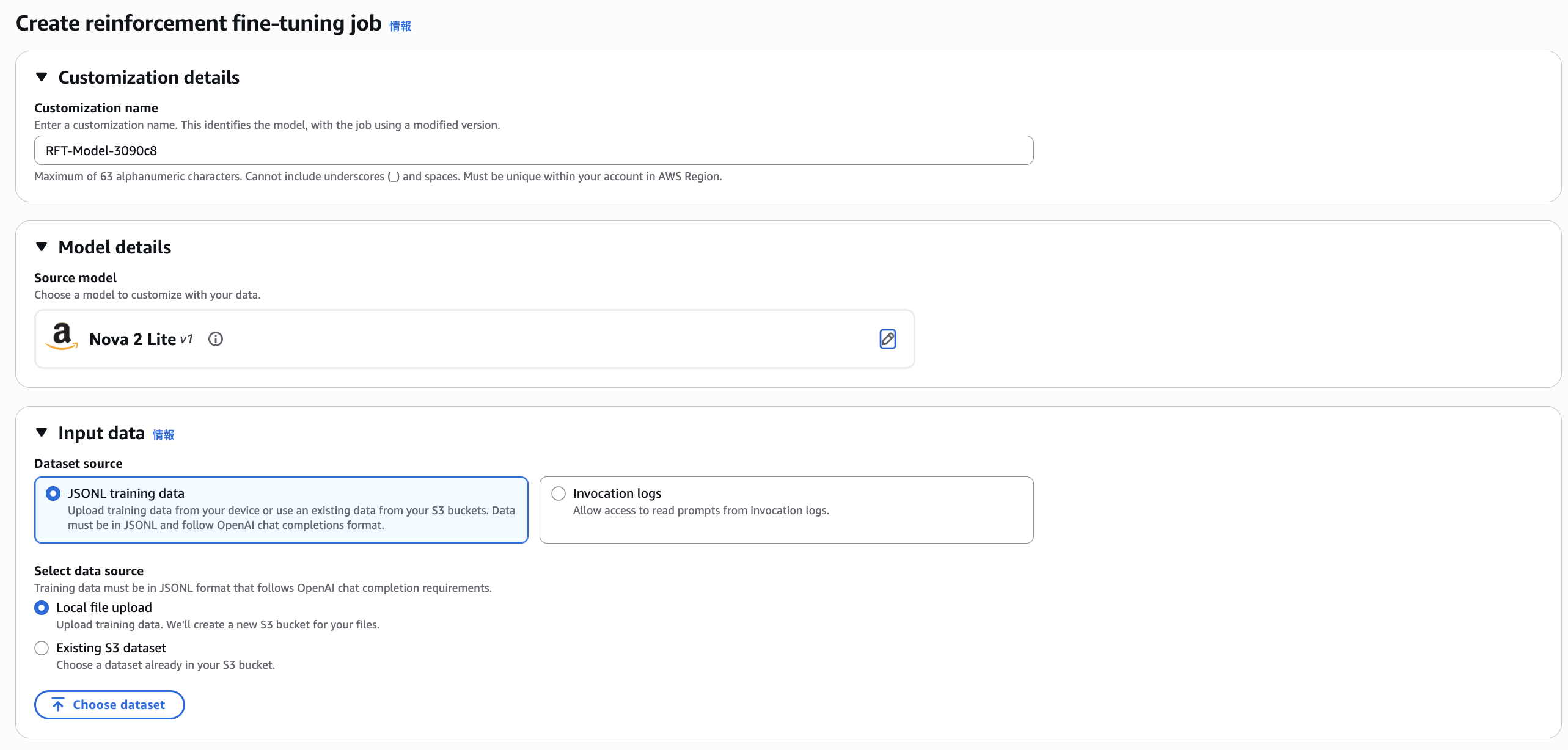Click the edit pencil icon for source model
The width and height of the screenshot is (1568, 750).
(x=887, y=339)
